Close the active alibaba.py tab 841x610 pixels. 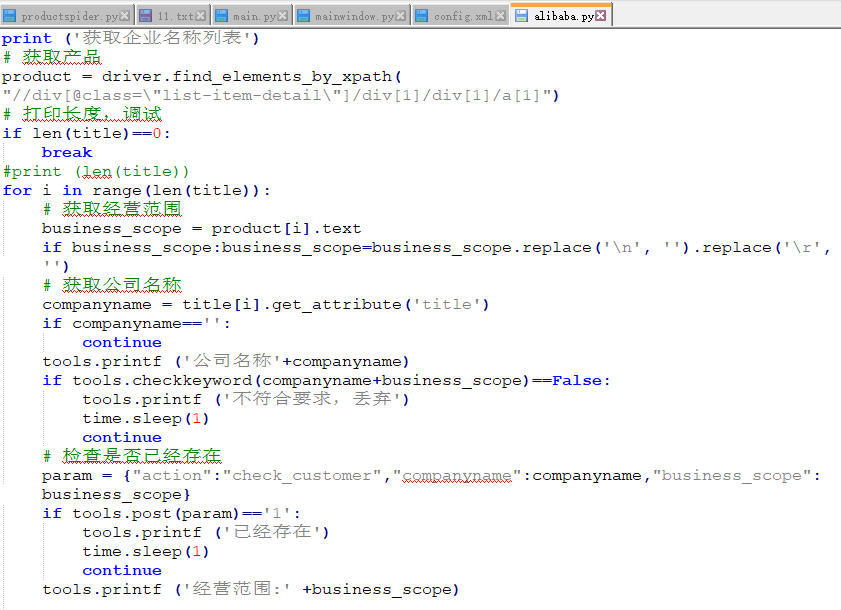tap(602, 16)
